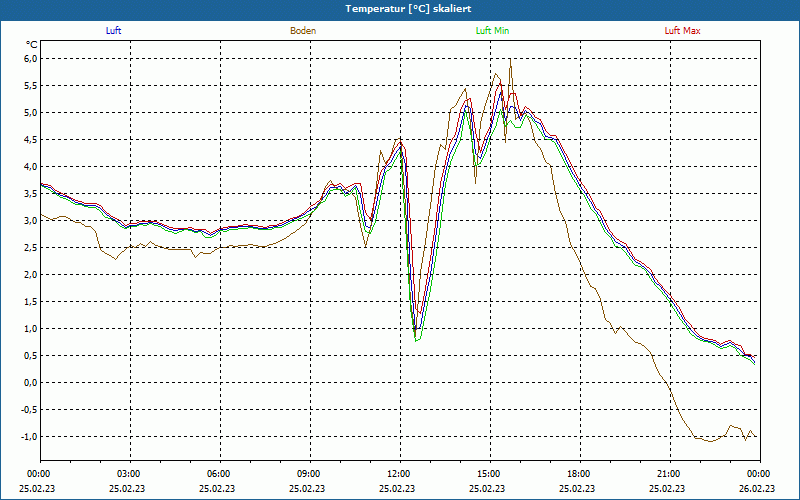Viewport: 800px width, 500px height.
Task: Click the '12:00' time axis label
Action: [398, 474]
